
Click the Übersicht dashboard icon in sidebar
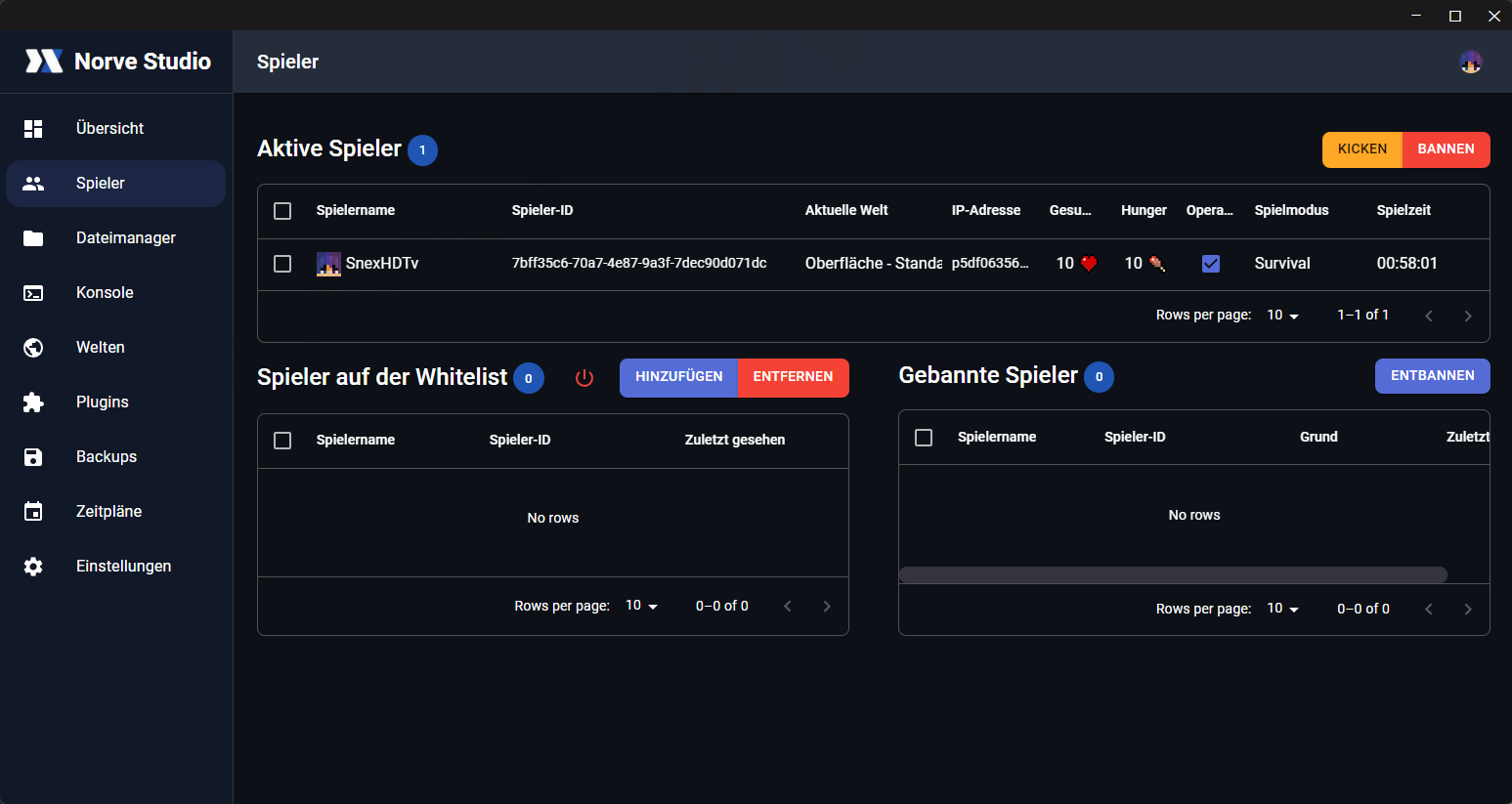pyautogui.click(x=33, y=129)
